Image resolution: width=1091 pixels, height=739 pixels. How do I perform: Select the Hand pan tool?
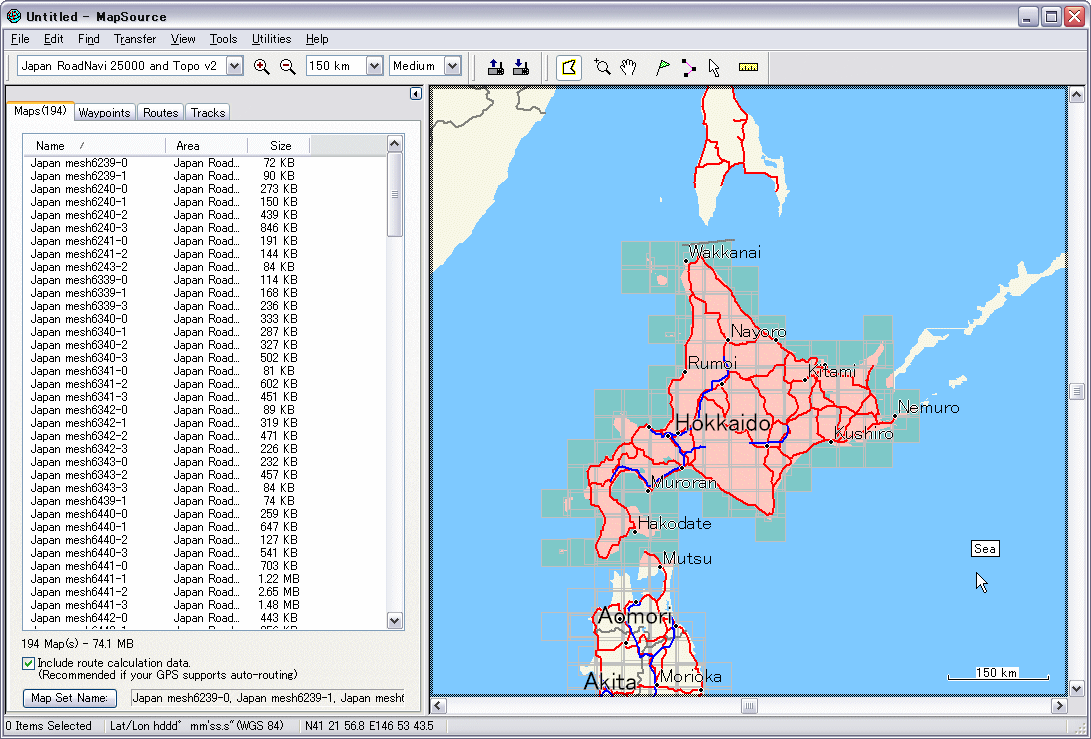click(x=628, y=67)
